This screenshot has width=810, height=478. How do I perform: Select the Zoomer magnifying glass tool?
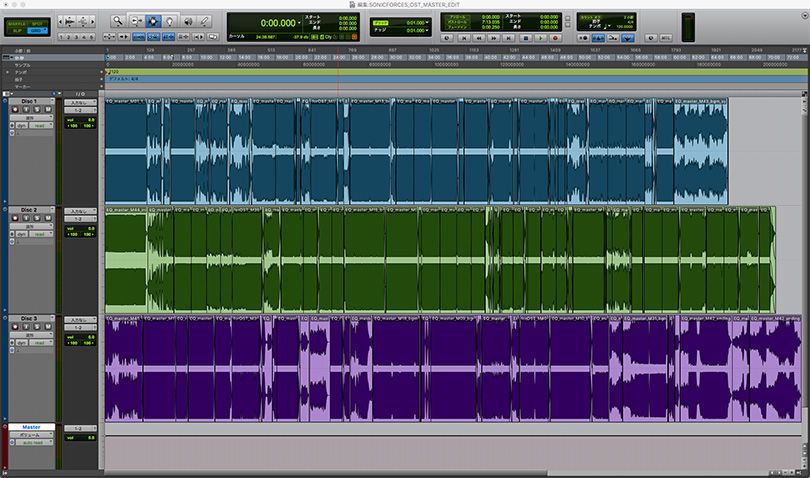[118, 21]
